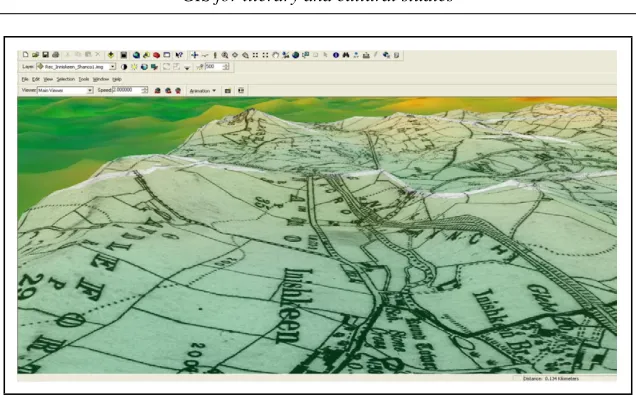The image size is (638, 398).
Task: Select the blue Navigate cross tool
Action: point(194,55)
